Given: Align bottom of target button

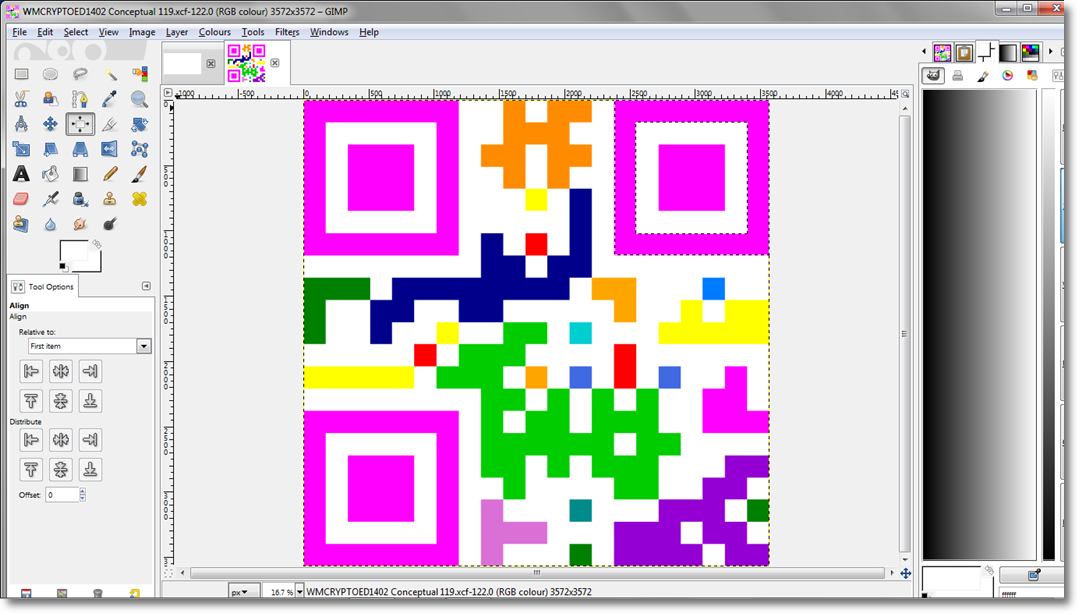Looking at the screenshot, I should point(90,401).
